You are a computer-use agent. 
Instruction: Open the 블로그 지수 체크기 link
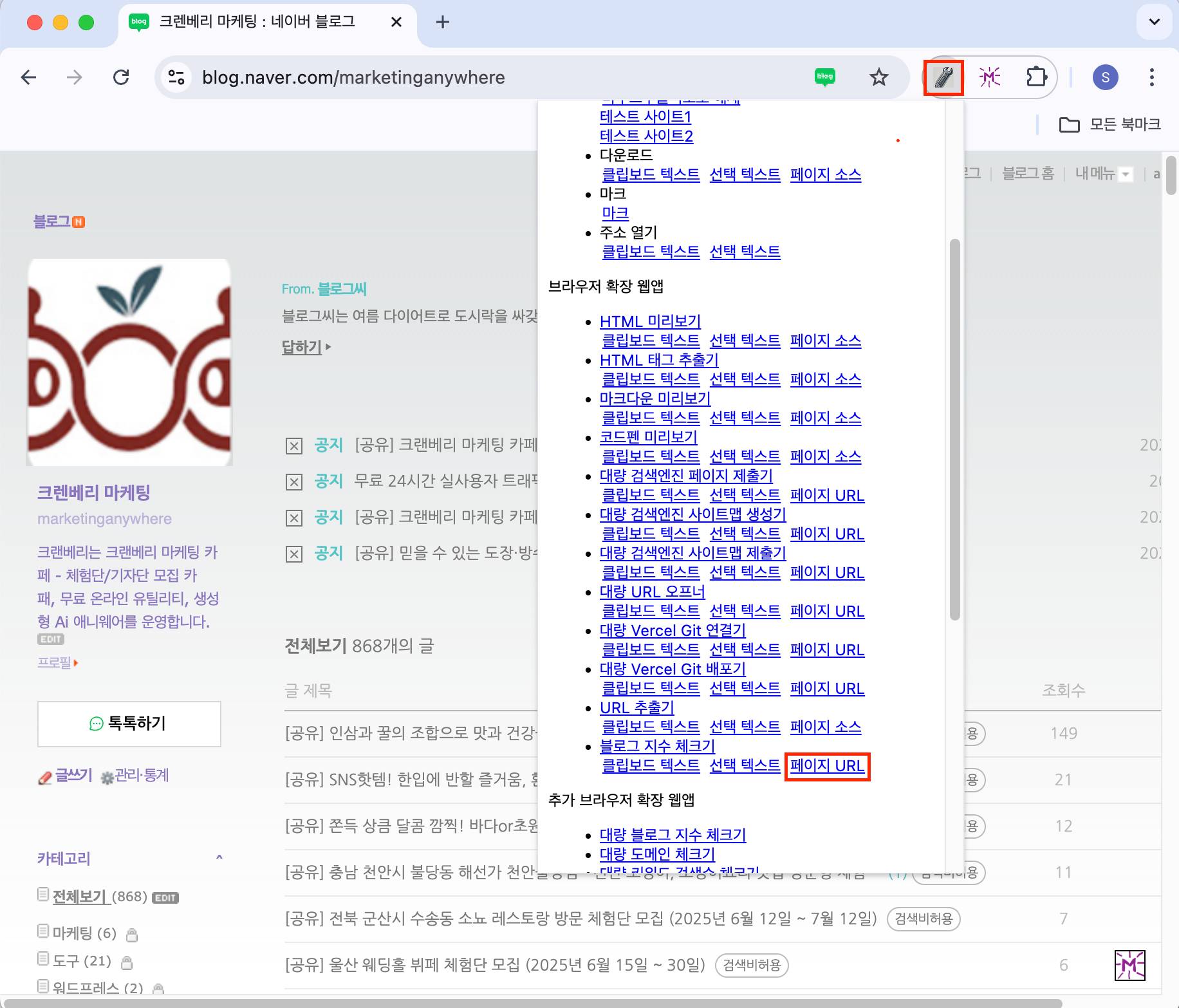(x=657, y=746)
